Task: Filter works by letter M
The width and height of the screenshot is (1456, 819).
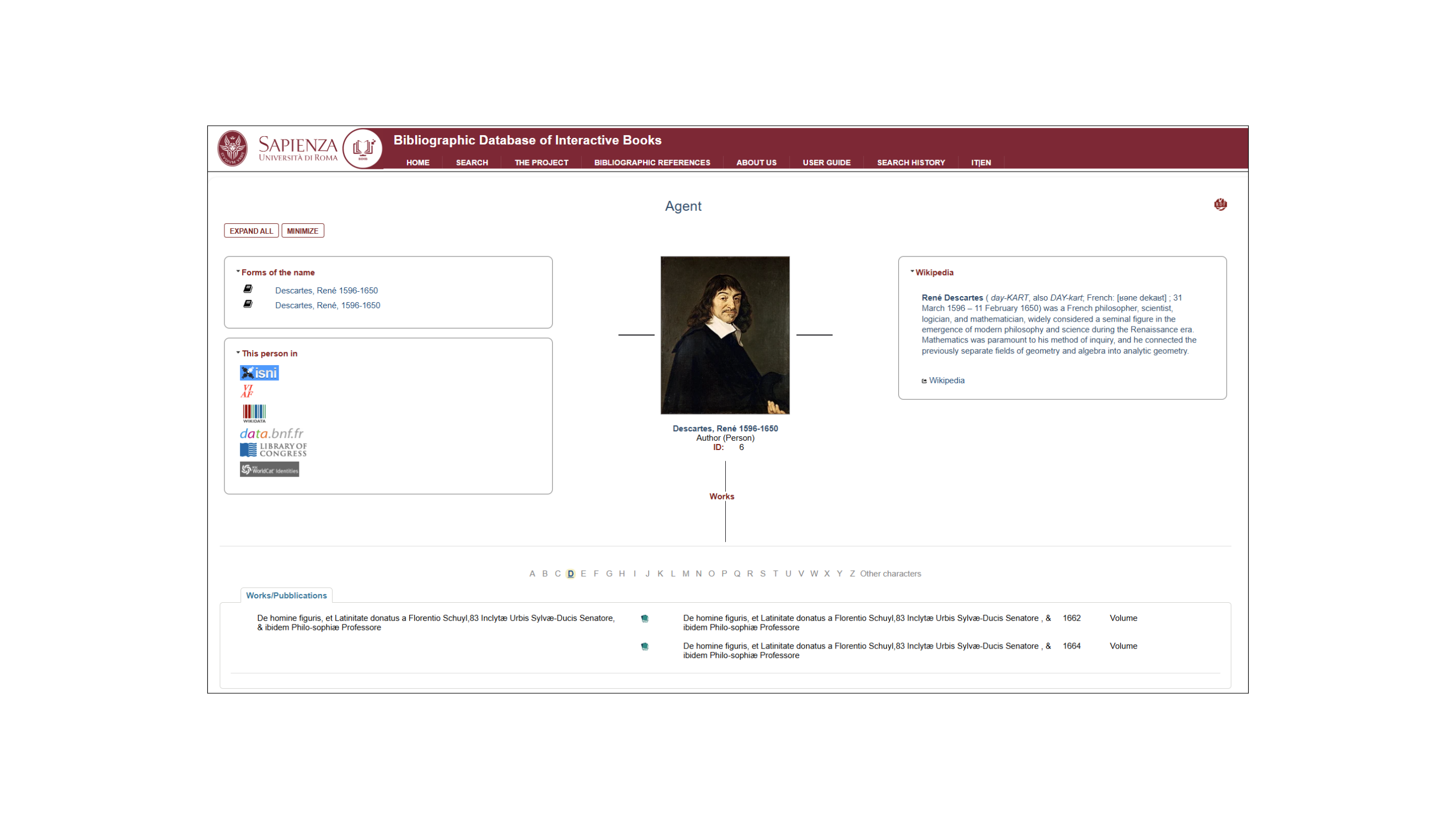Action: coord(686,574)
